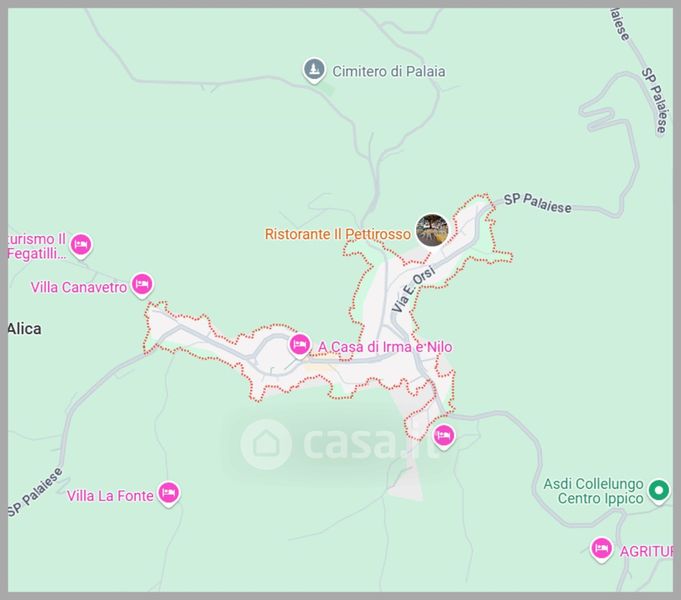This screenshot has height=600, width=681.
Task: Click the A Casa di Irma e Nilo label
Action: (x=385, y=347)
